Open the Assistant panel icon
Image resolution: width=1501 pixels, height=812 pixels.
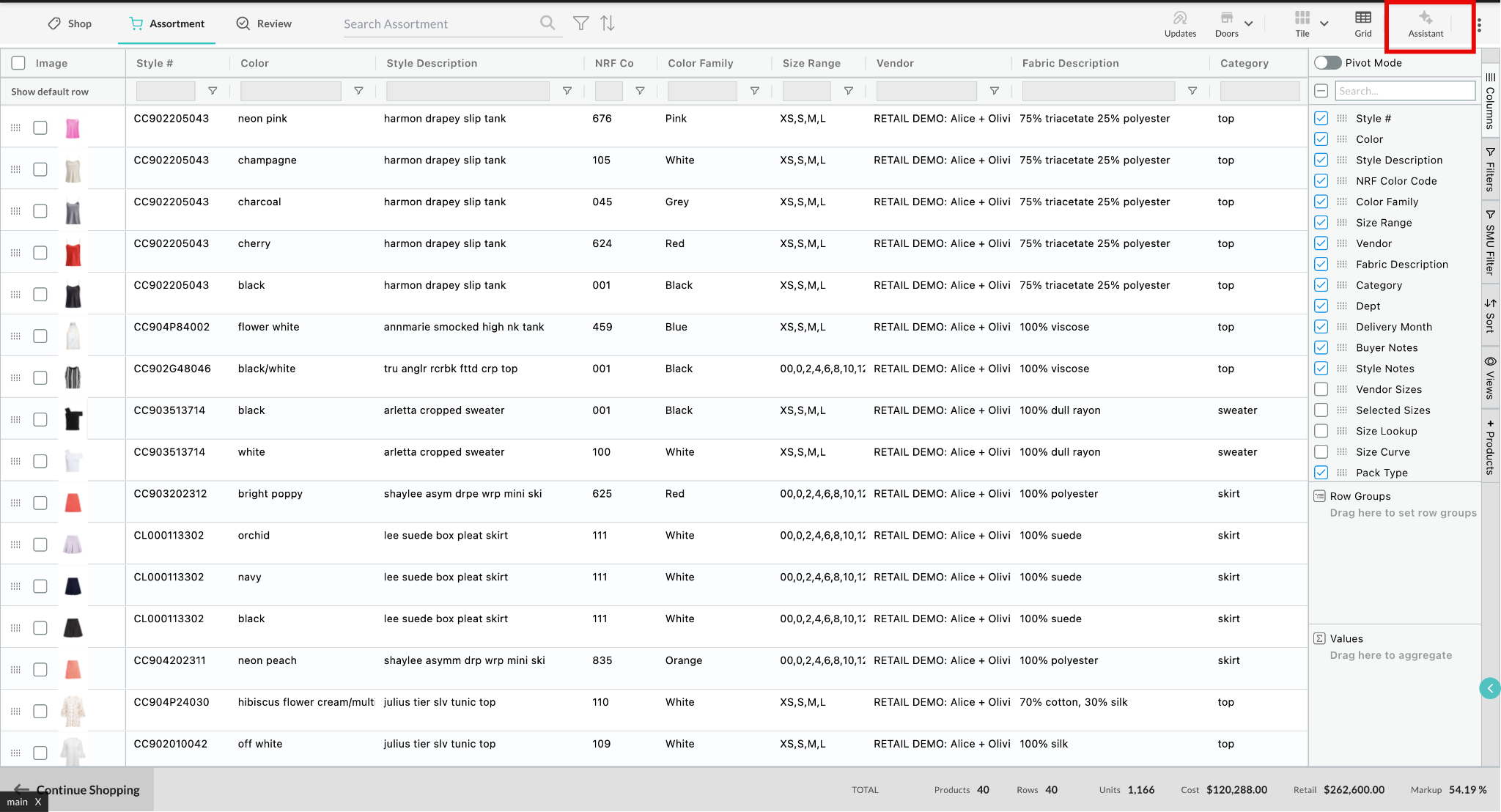click(x=1426, y=23)
